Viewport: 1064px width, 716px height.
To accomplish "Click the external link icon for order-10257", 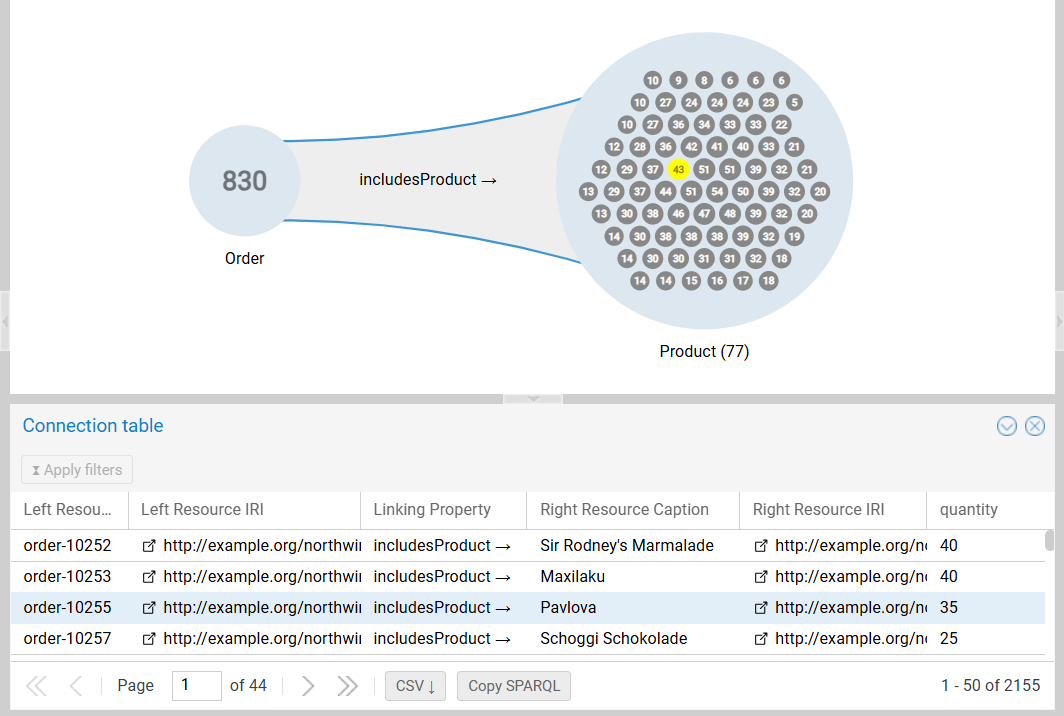I will pos(150,639).
